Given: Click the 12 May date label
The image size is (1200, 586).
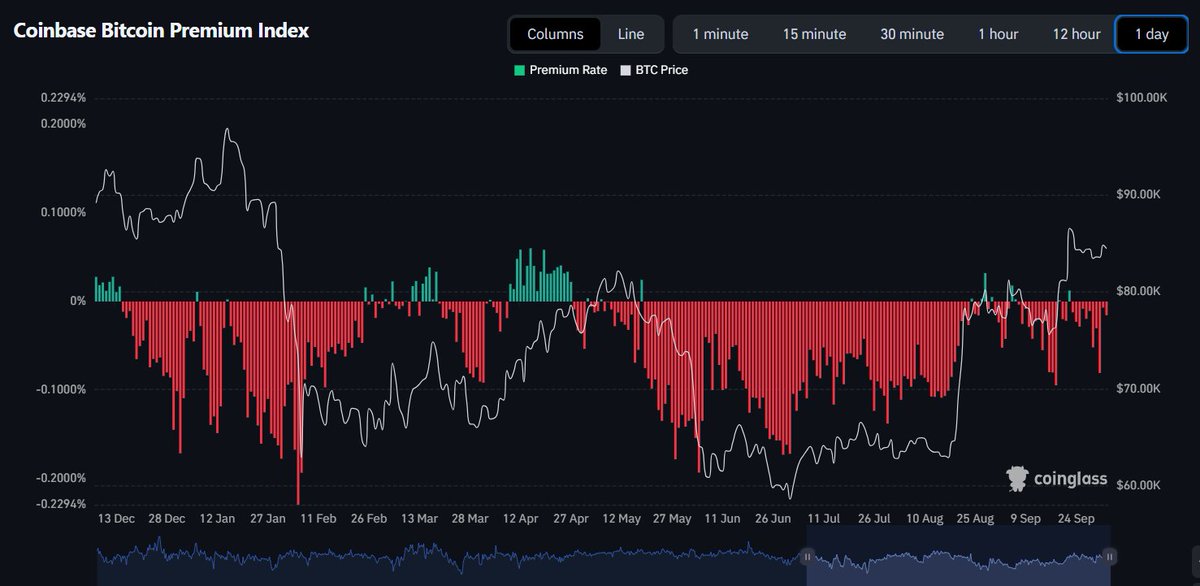Looking at the screenshot, I should [622, 519].
